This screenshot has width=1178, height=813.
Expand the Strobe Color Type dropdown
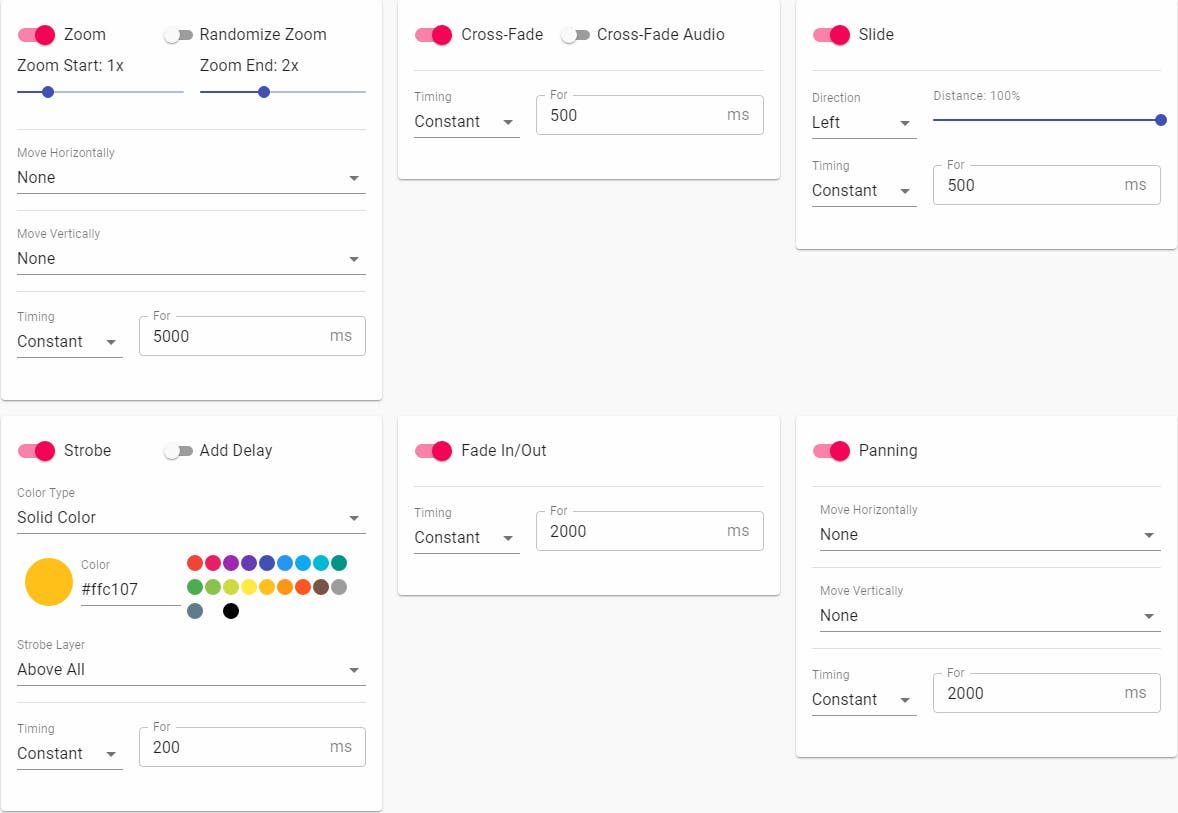coord(190,518)
